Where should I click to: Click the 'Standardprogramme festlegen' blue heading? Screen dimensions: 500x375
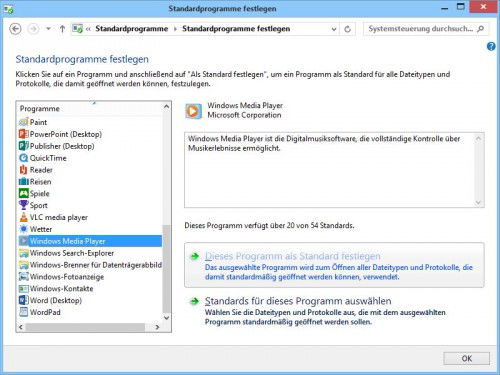[82, 59]
